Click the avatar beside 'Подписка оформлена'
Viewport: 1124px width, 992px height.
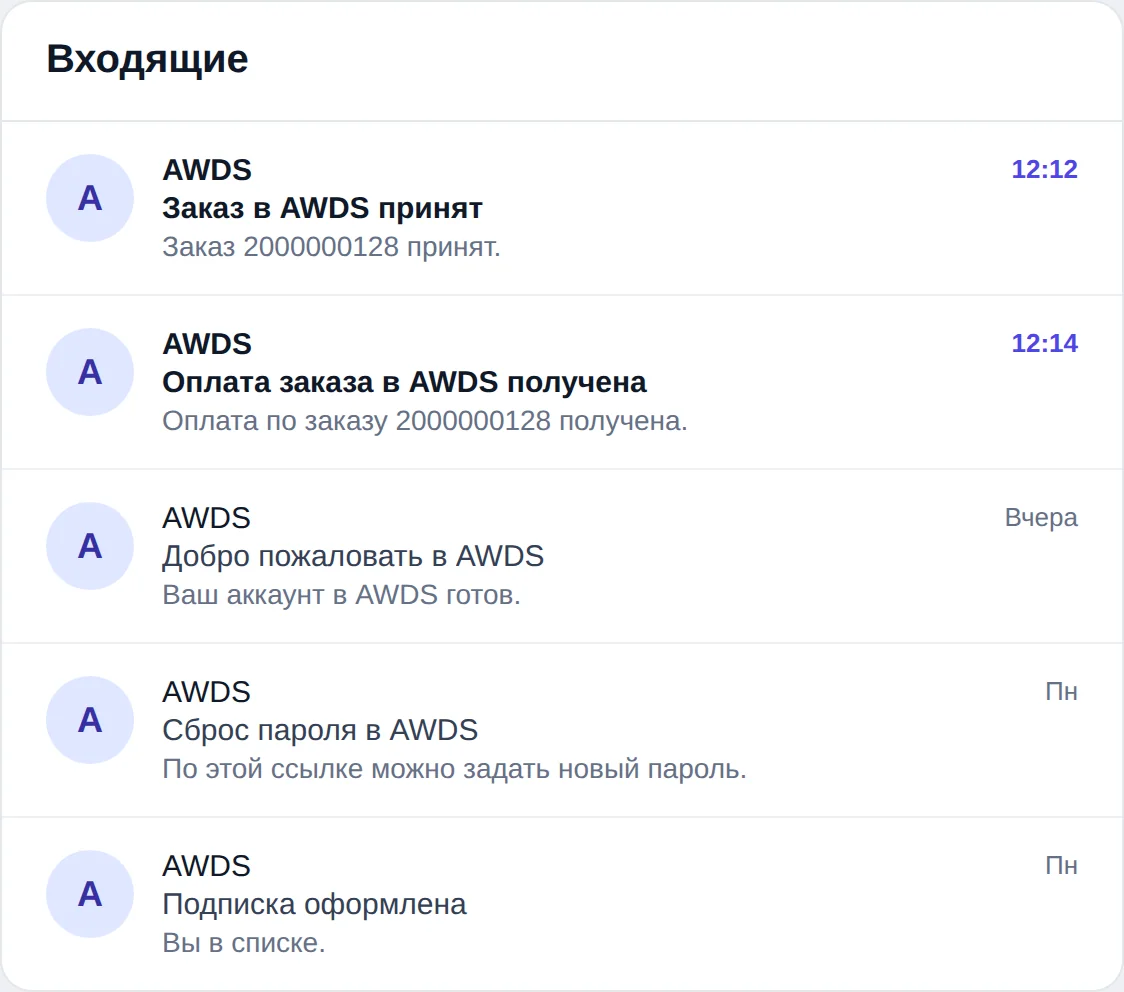coord(90,894)
